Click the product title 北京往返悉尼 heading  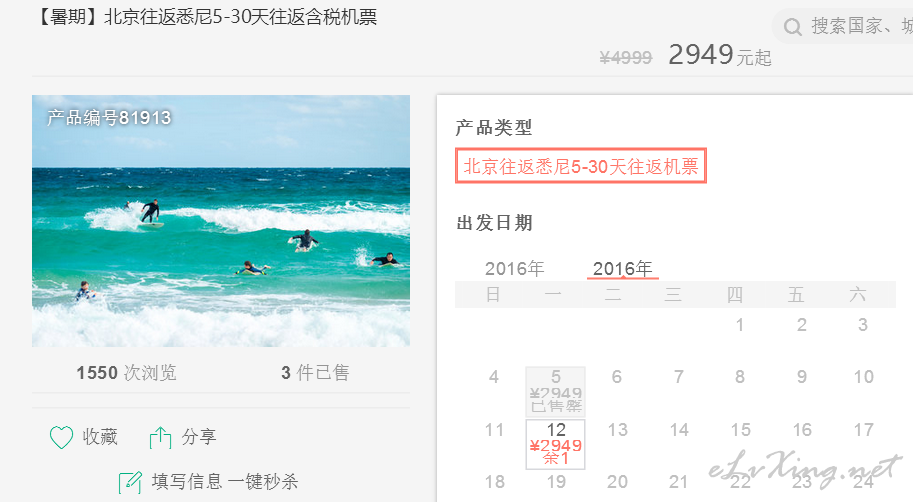click(206, 17)
